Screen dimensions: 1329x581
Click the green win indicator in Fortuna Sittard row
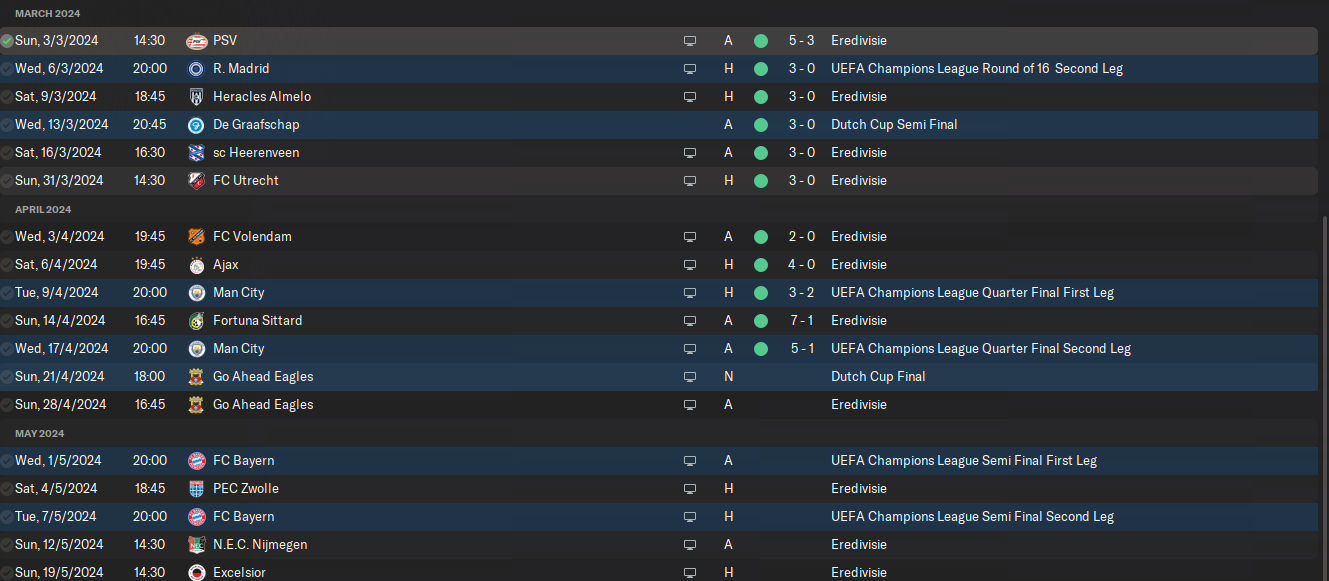point(761,321)
